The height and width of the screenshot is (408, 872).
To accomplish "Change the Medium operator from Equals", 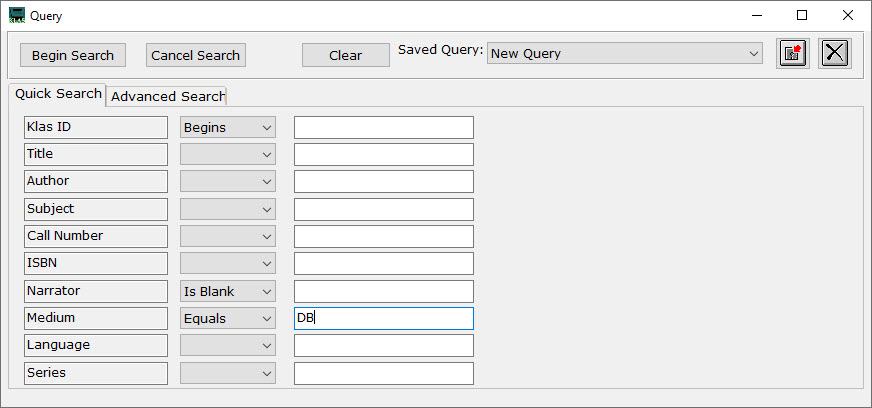I will coord(228,318).
